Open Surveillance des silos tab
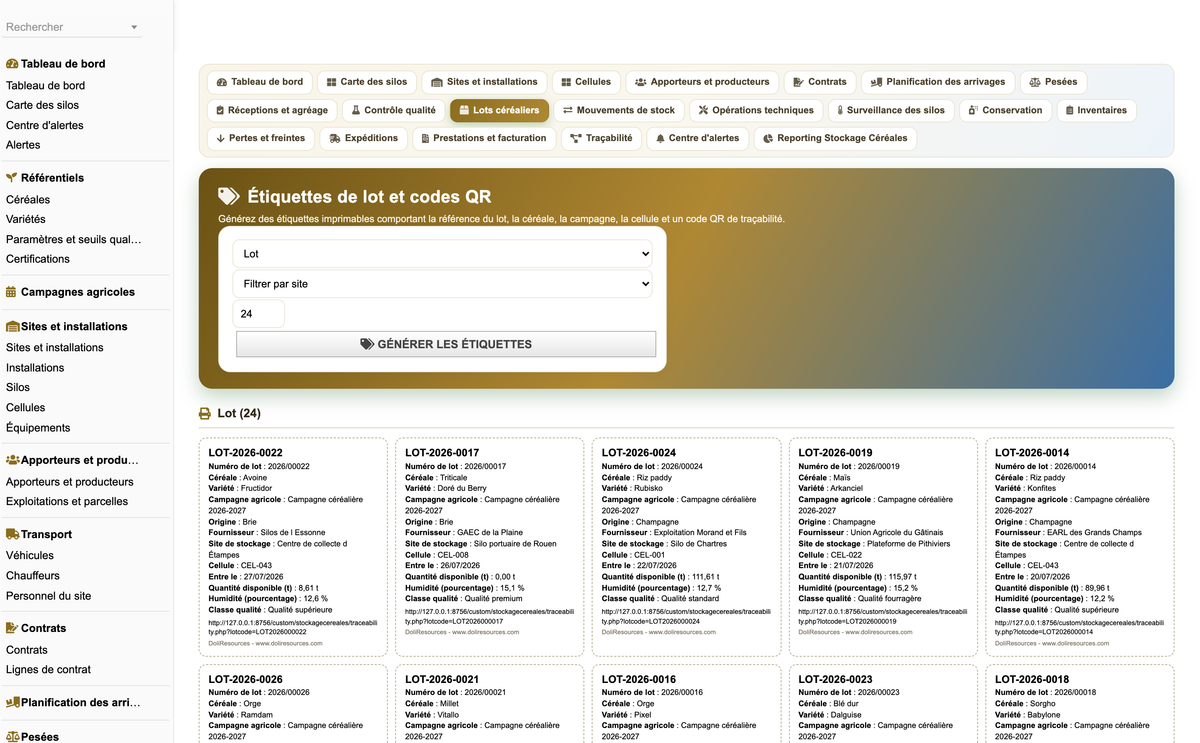This screenshot has width=1200, height=743. pyautogui.click(x=891, y=110)
